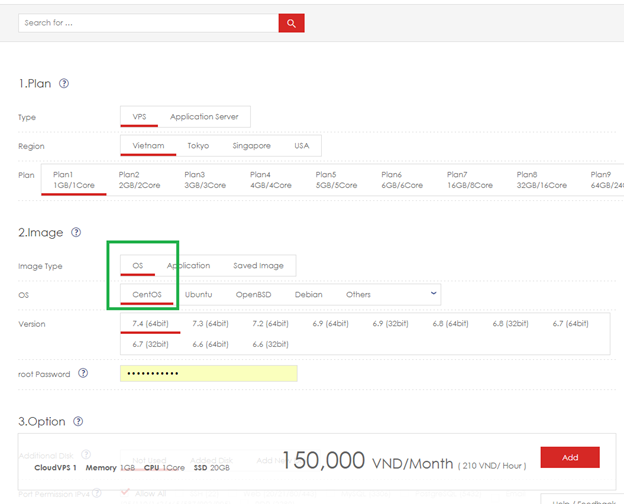Click the root Password field
624x504 pixels.
209,373
